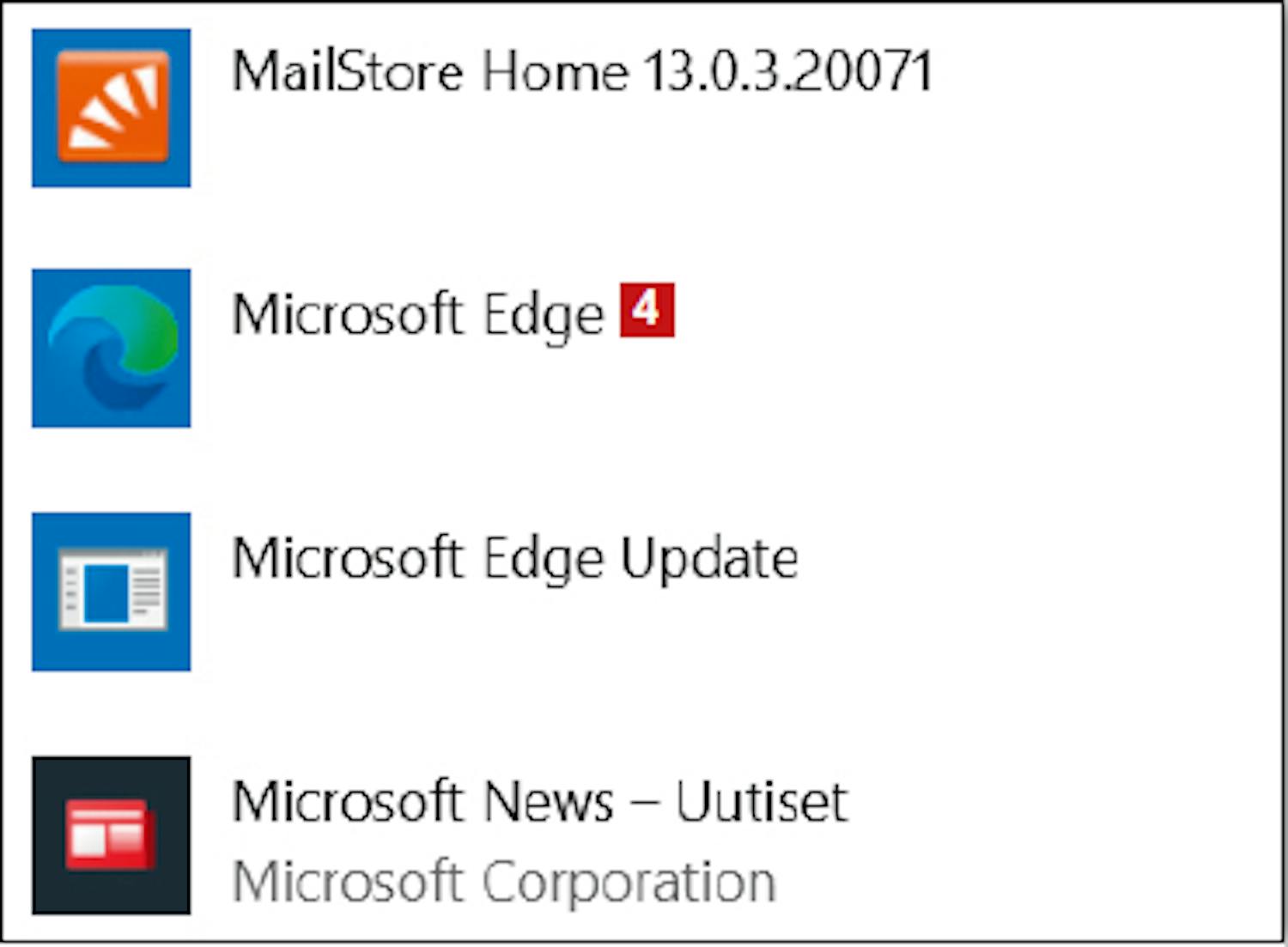1288x947 pixels.
Task: Click the red Microsoft News icon
Action: coord(110,835)
